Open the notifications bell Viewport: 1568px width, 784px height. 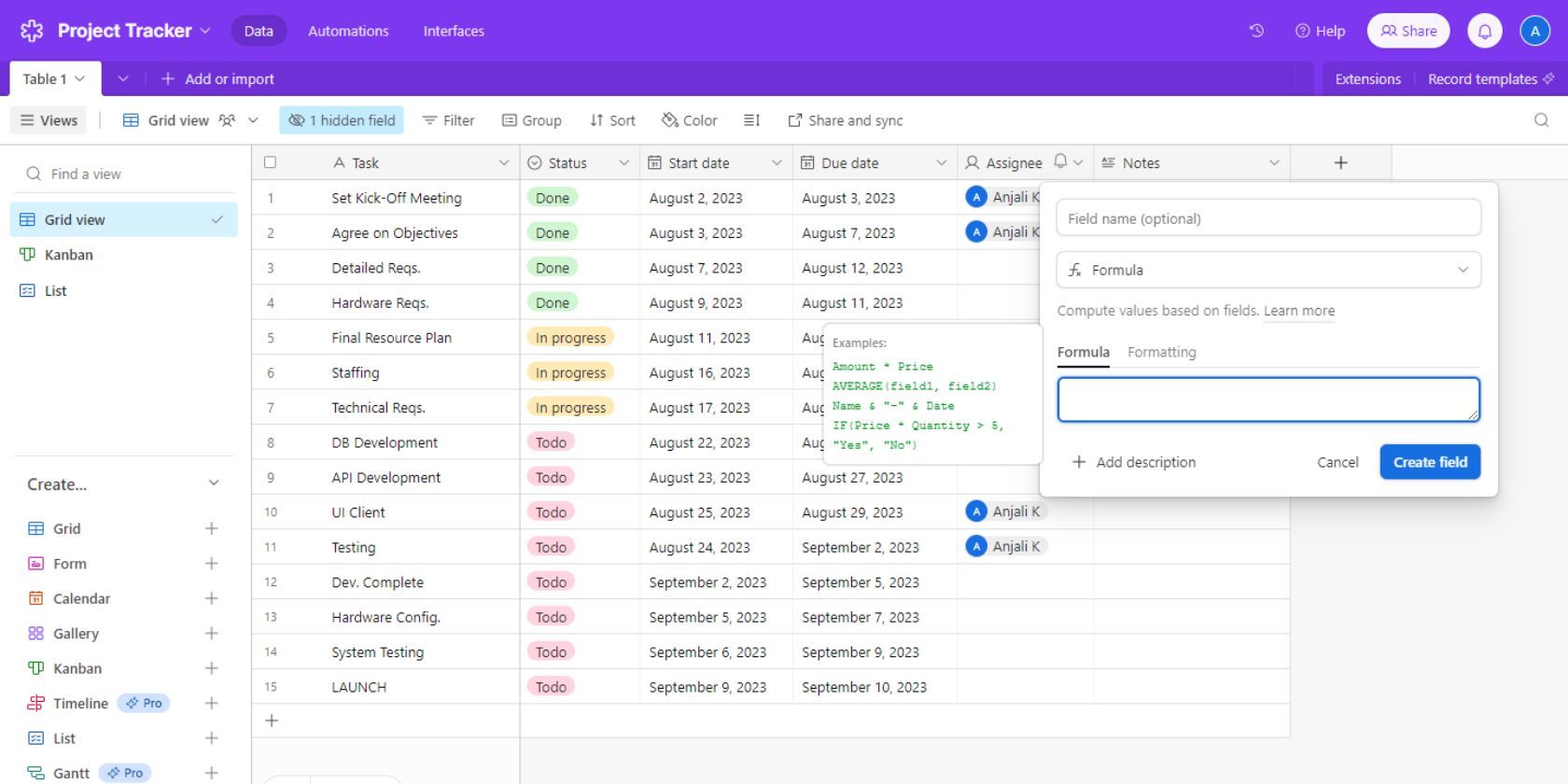(1484, 31)
